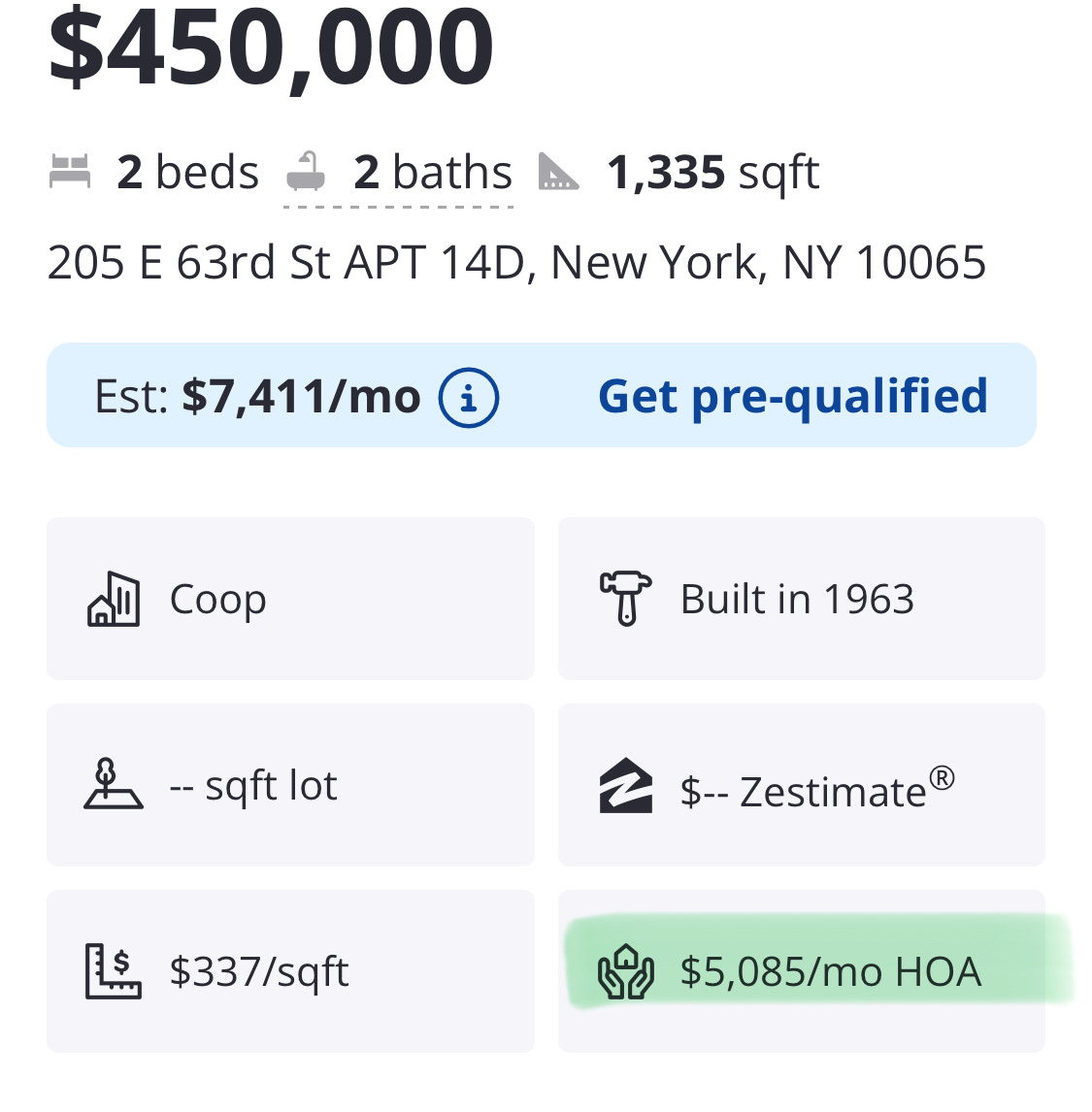Click the price per sqft icon
This screenshot has width=1092, height=1112.
(113, 971)
